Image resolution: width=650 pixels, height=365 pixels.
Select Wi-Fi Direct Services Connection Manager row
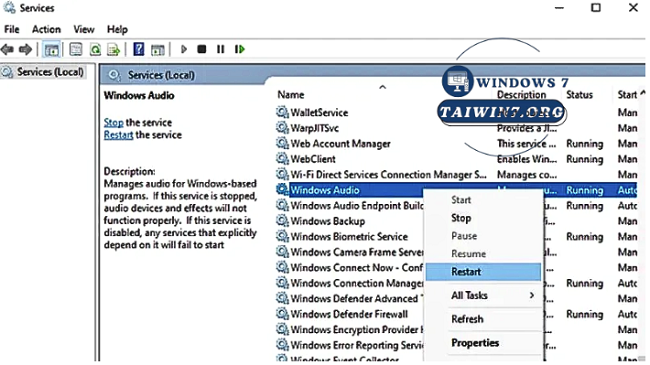click(456, 174)
